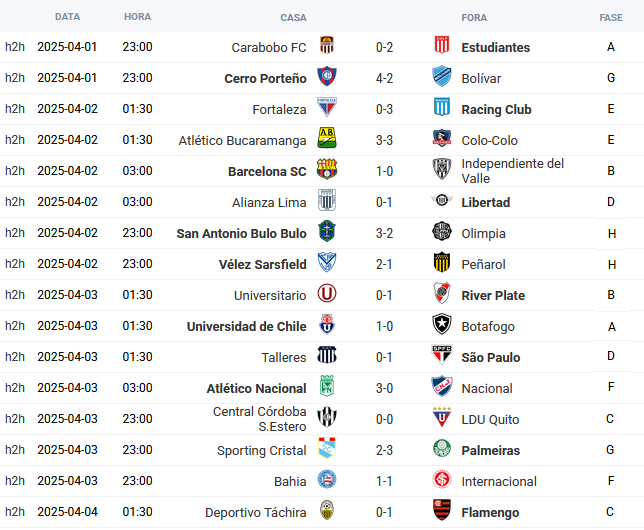Click the Botafogo star shield icon
The width and height of the screenshot is (644, 530).
(442, 324)
